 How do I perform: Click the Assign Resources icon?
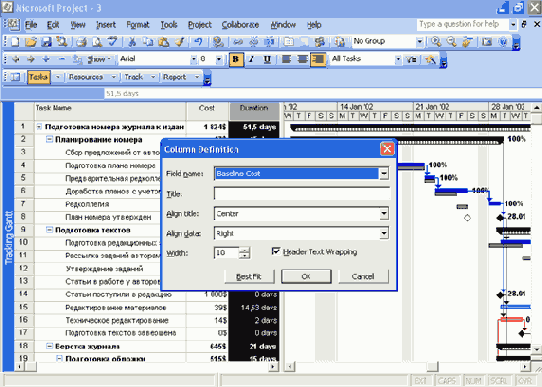click(320, 42)
